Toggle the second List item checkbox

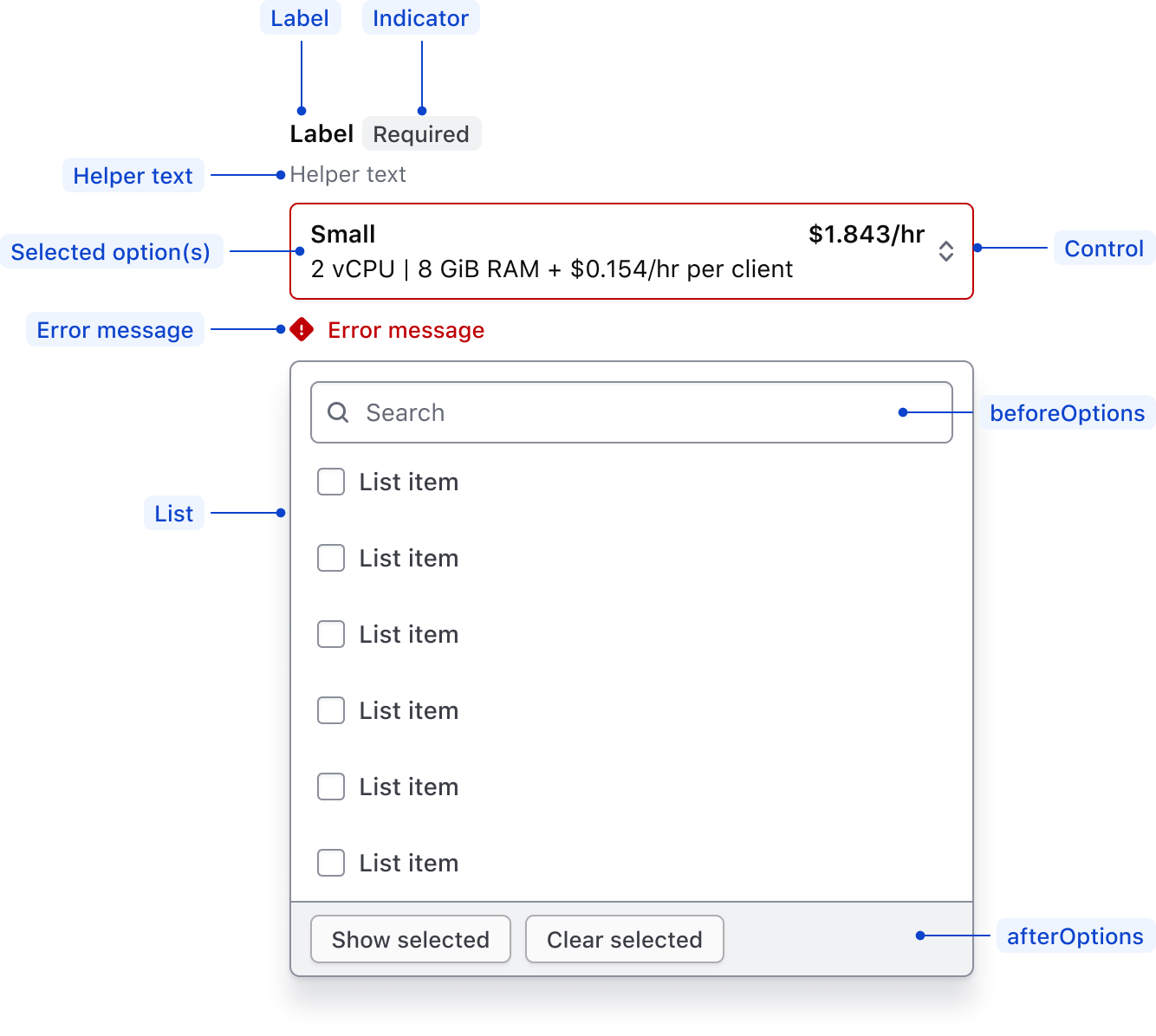(331, 558)
